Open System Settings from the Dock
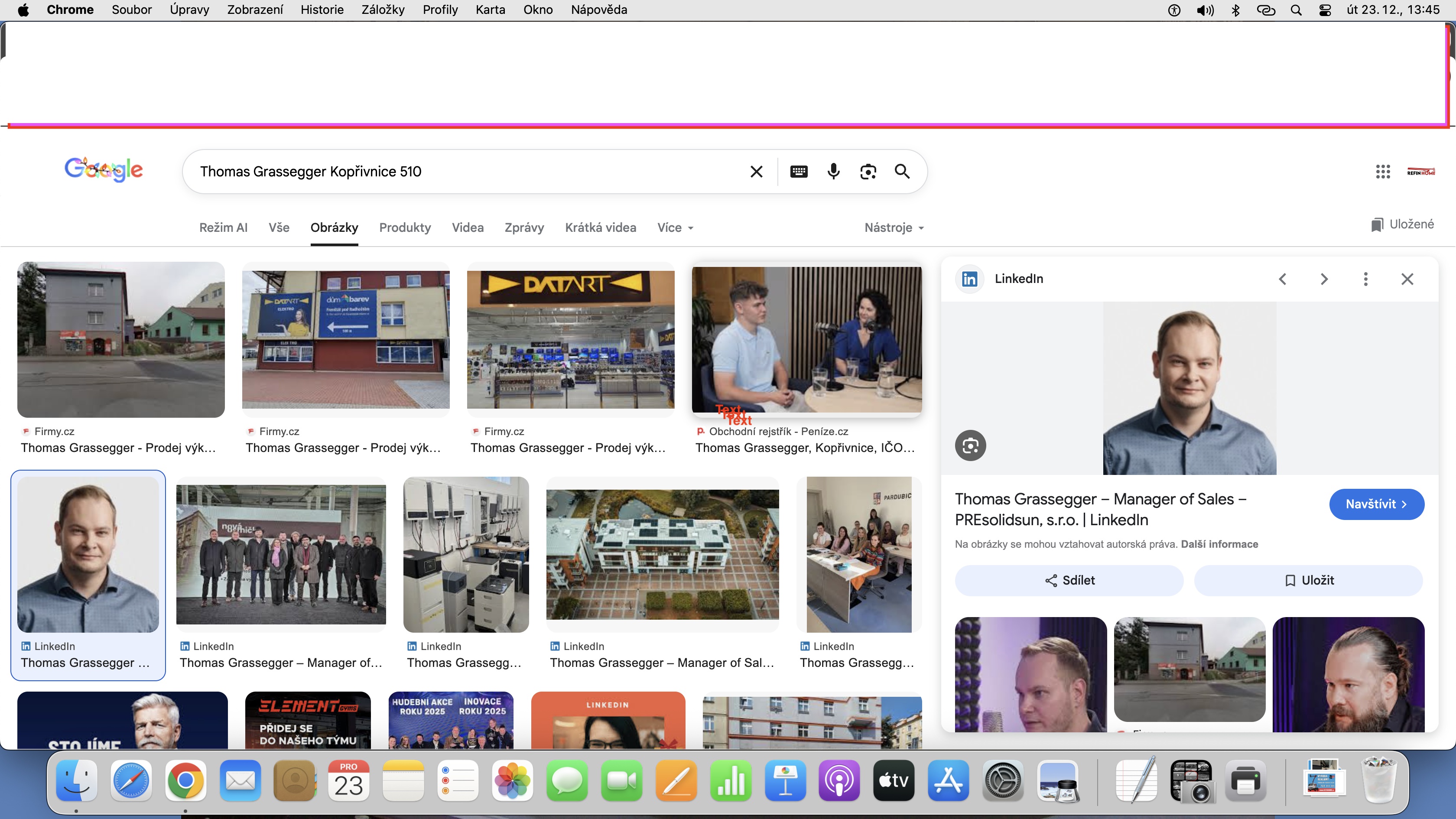 (1003, 780)
